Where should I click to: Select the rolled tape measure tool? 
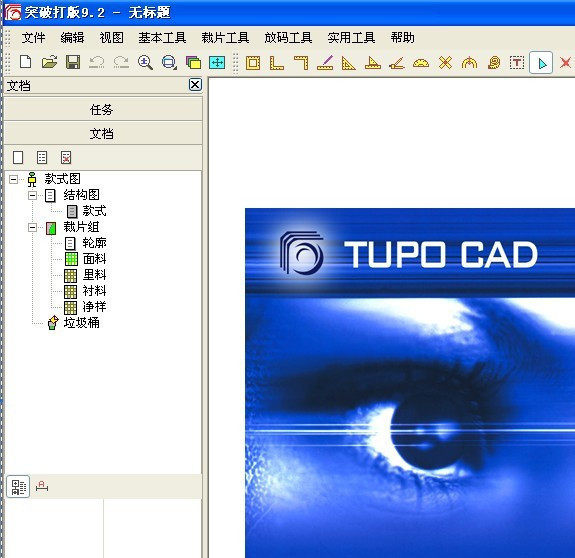click(494, 63)
